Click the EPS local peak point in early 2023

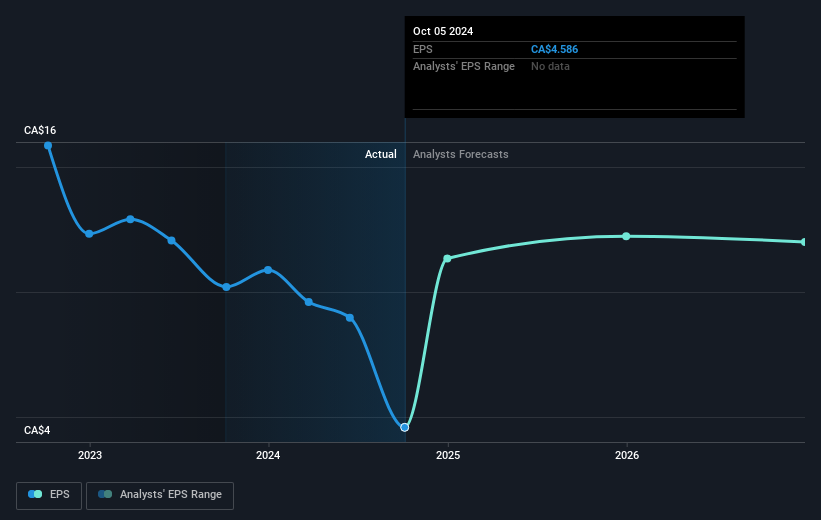[x=130, y=219]
